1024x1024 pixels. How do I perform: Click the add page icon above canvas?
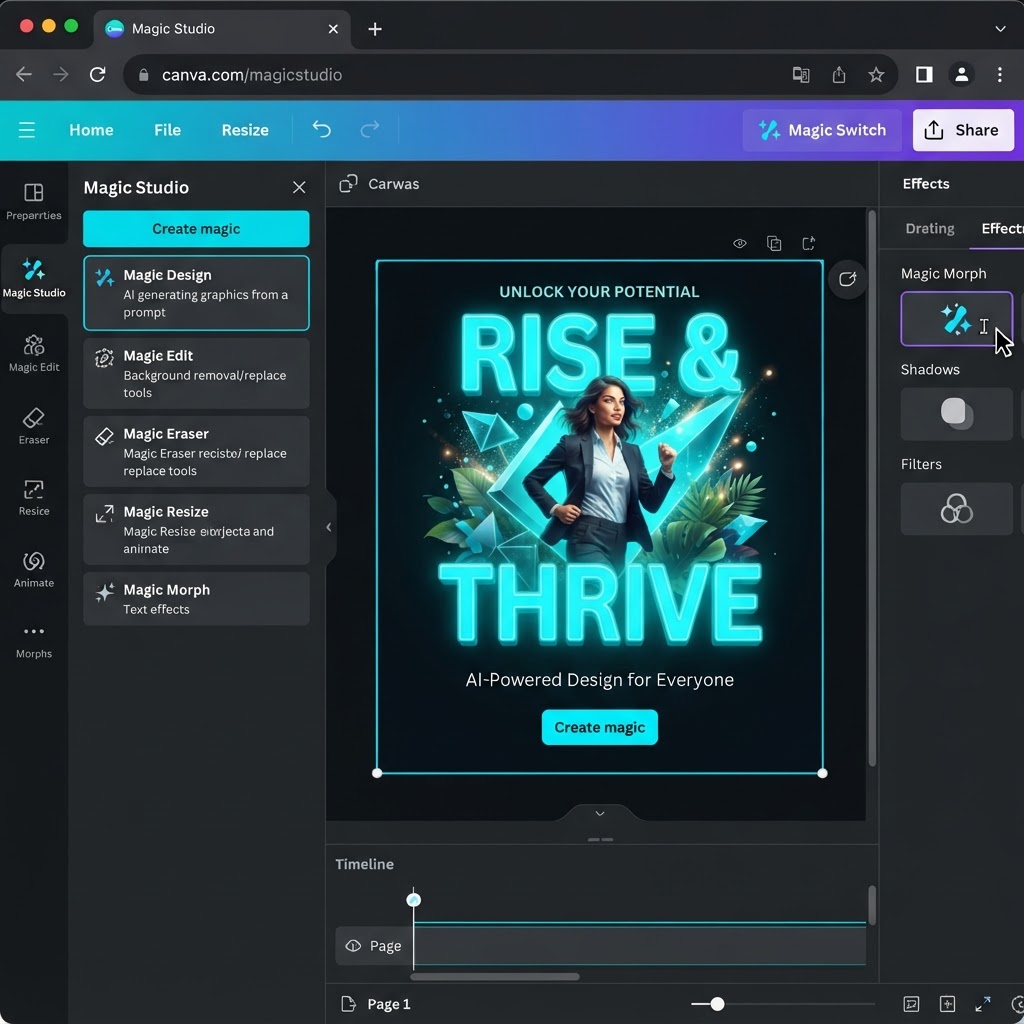(x=808, y=244)
